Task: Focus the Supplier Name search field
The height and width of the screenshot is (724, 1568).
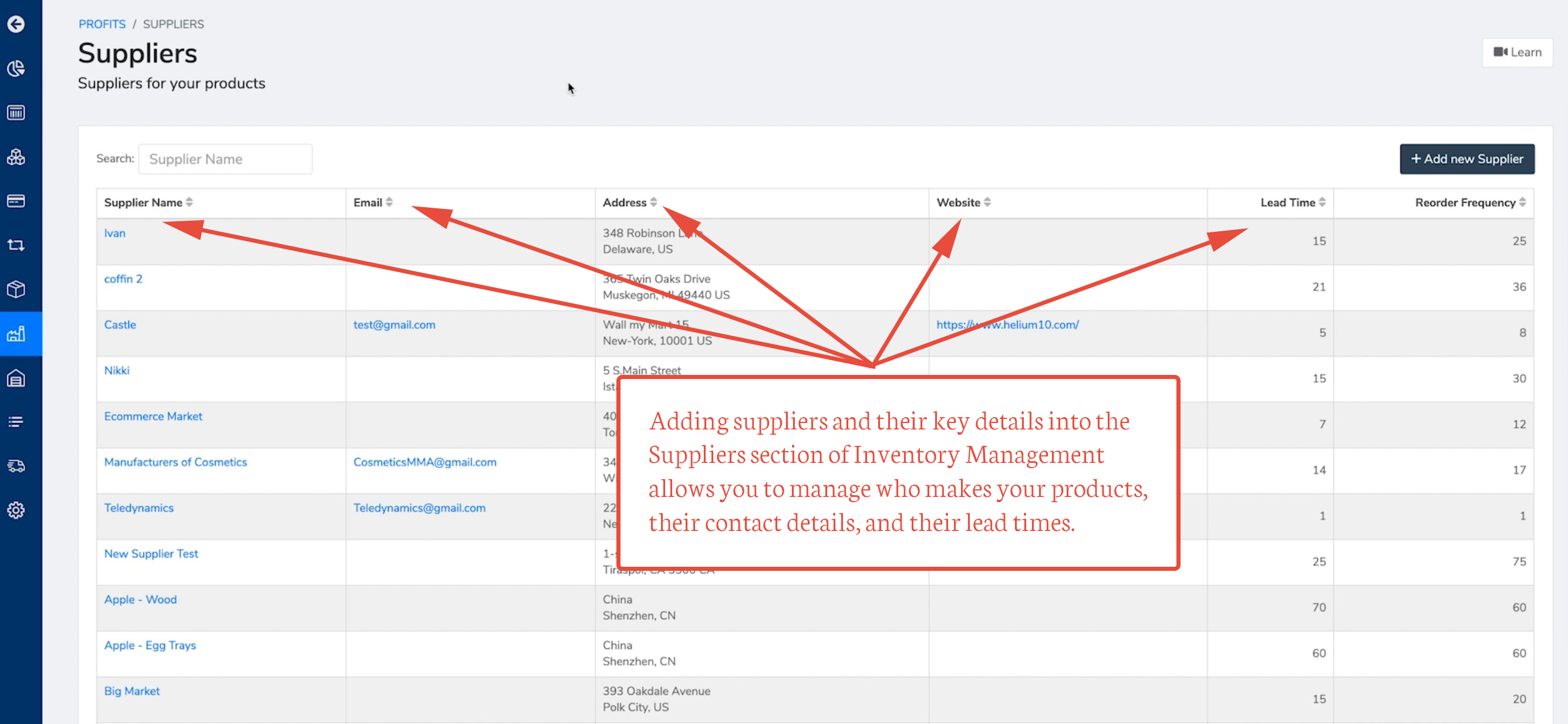Action: pyautogui.click(x=225, y=159)
